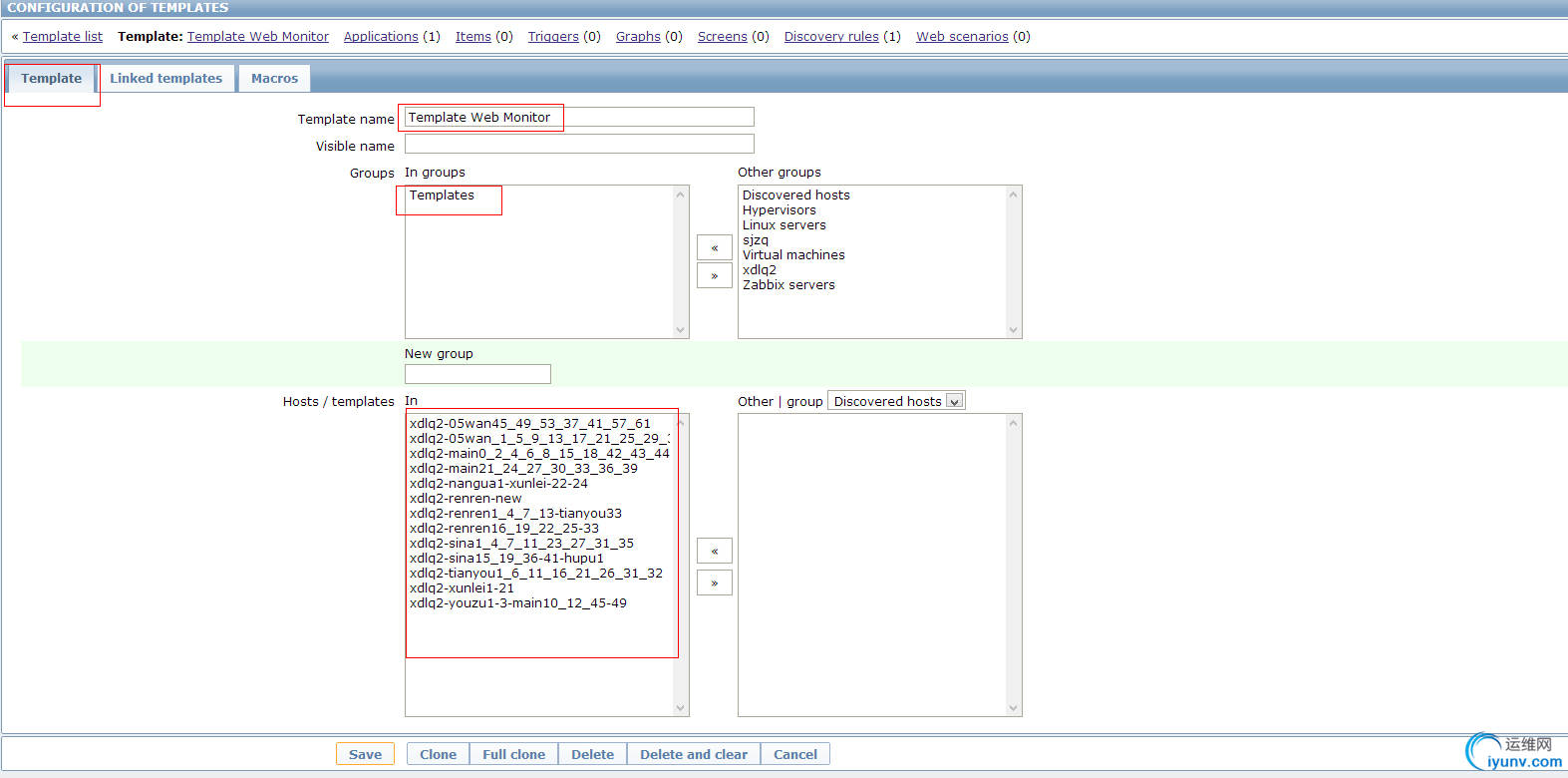Switch to Linked templates tab
This screenshot has height=778, width=1568.
pos(165,78)
